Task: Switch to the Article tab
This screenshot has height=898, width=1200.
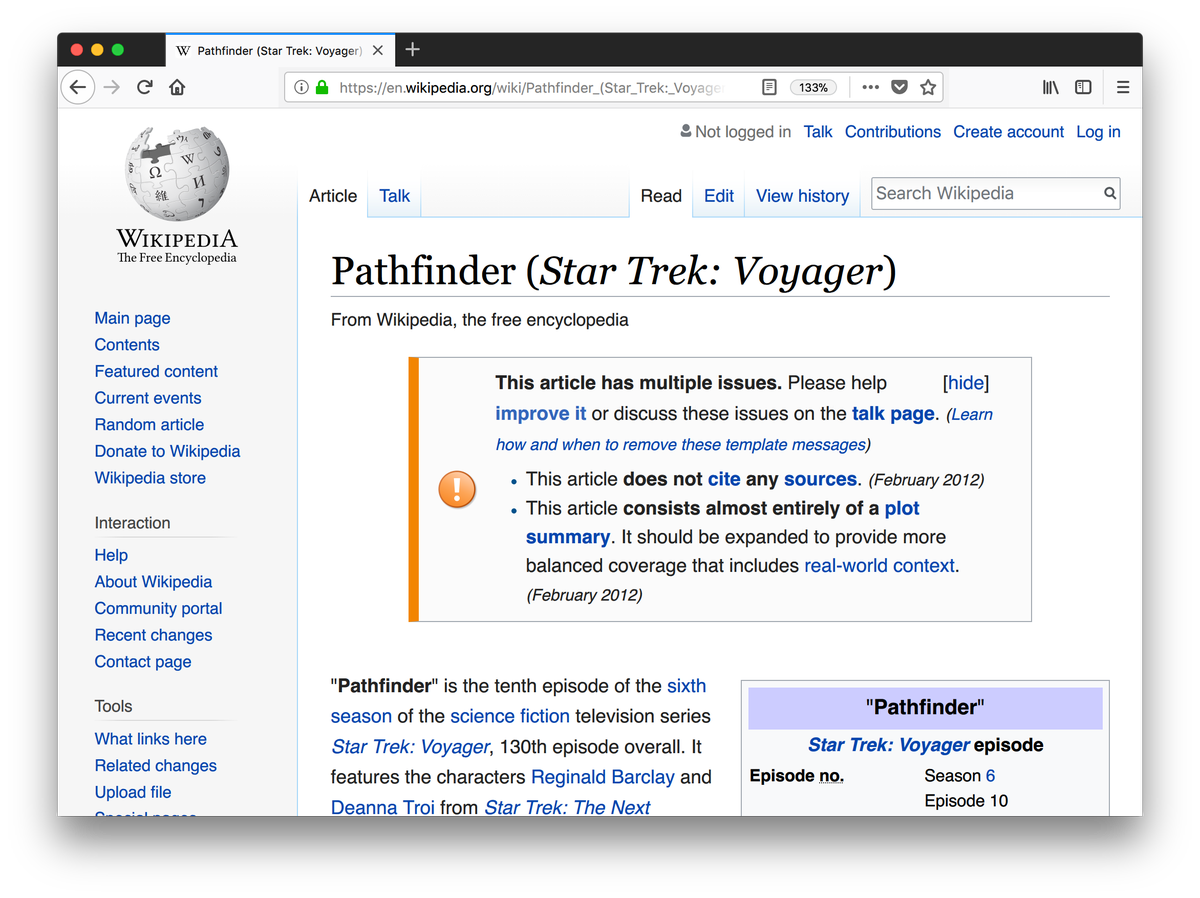Action: pos(333,196)
